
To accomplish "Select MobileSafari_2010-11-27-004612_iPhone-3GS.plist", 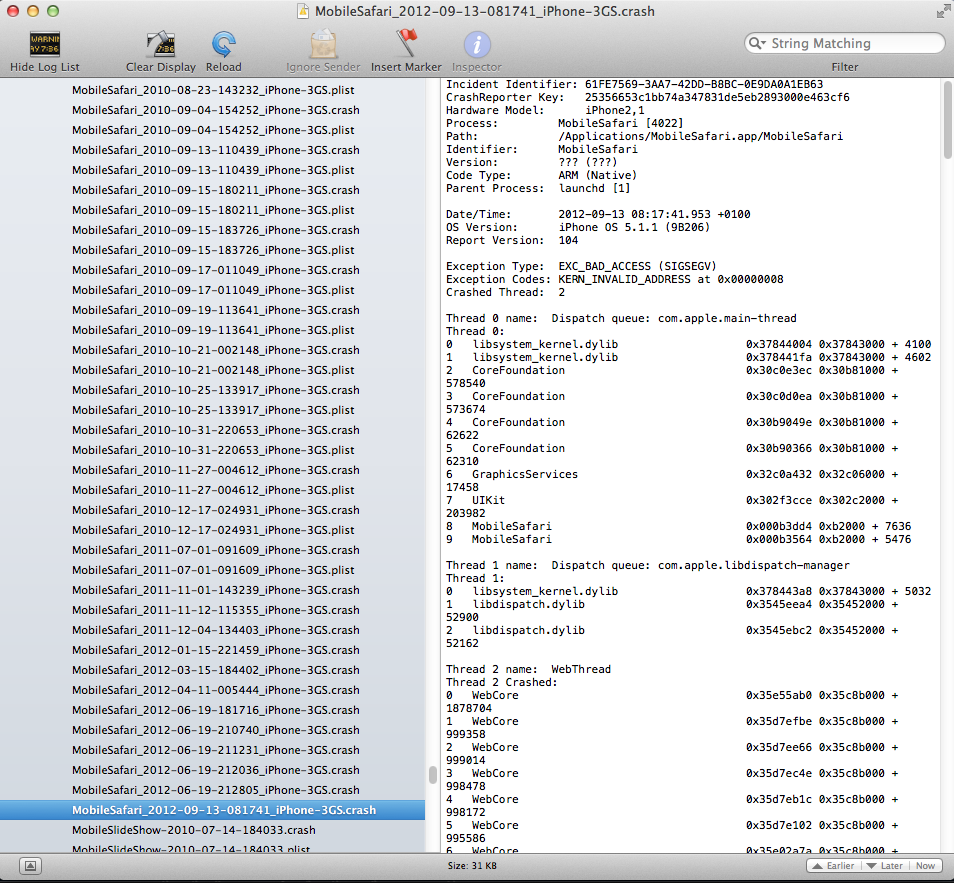I will [x=213, y=490].
